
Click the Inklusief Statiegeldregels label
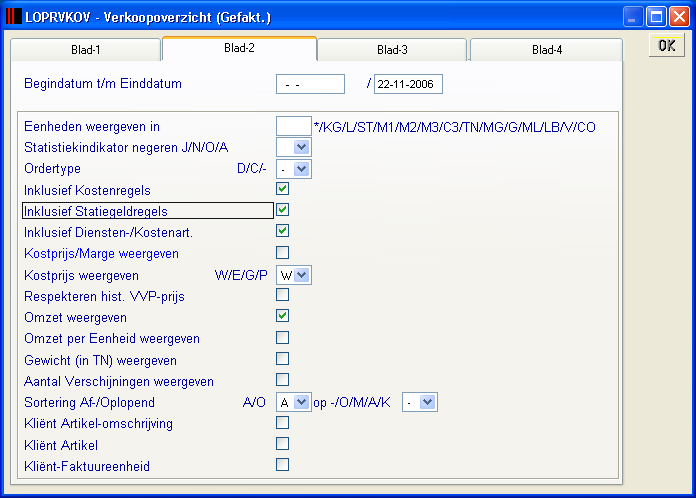(x=95, y=211)
